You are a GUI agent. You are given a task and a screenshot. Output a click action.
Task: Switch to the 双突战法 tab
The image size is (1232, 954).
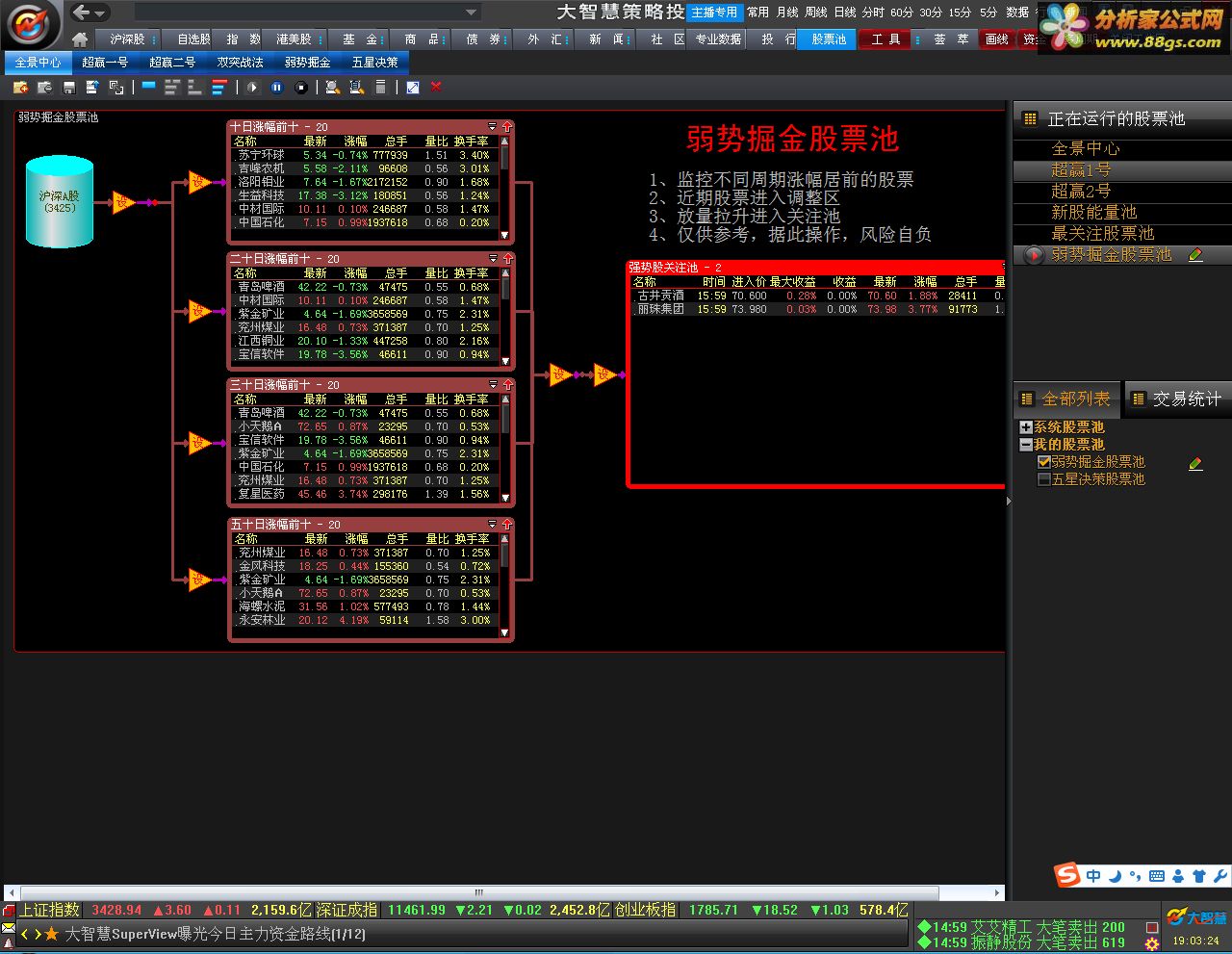(x=240, y=62)
